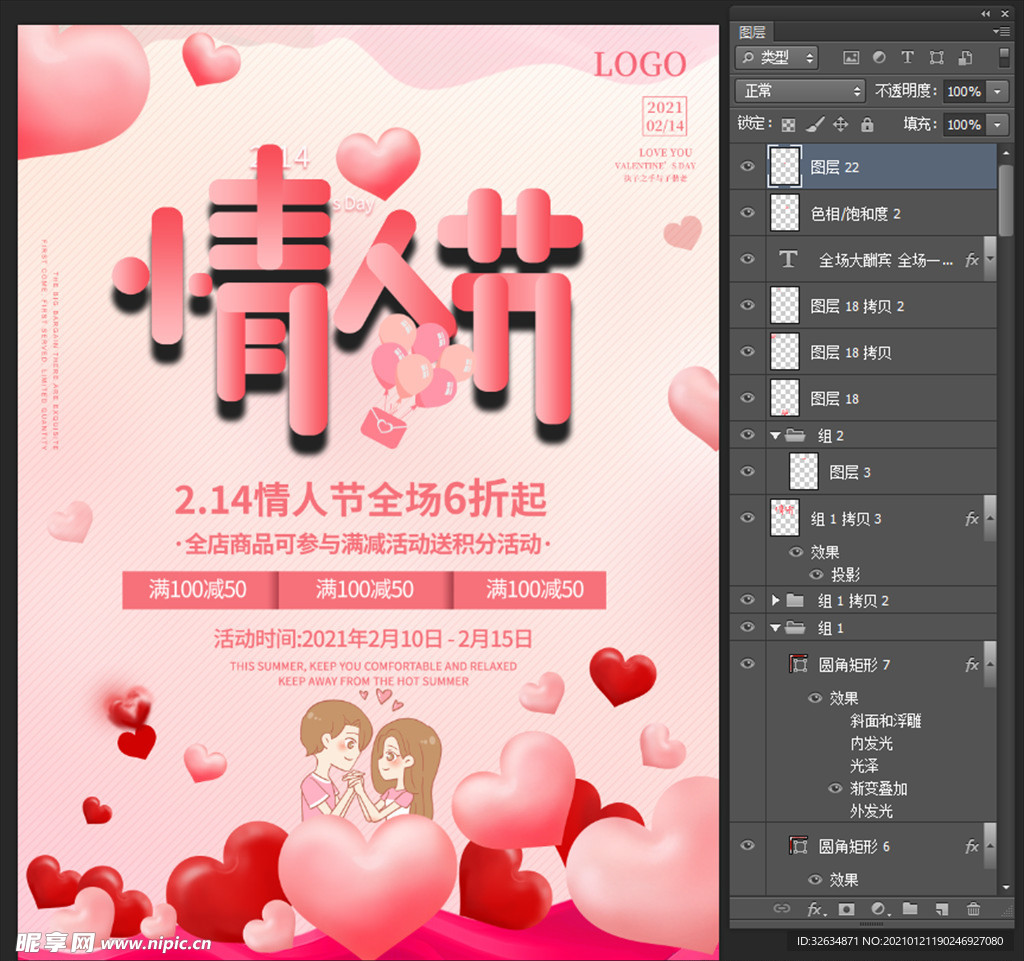This screenshot has width=1024, height=961.
Task: Collapse the panel with double-arrow icon
Action: [985, 14]
